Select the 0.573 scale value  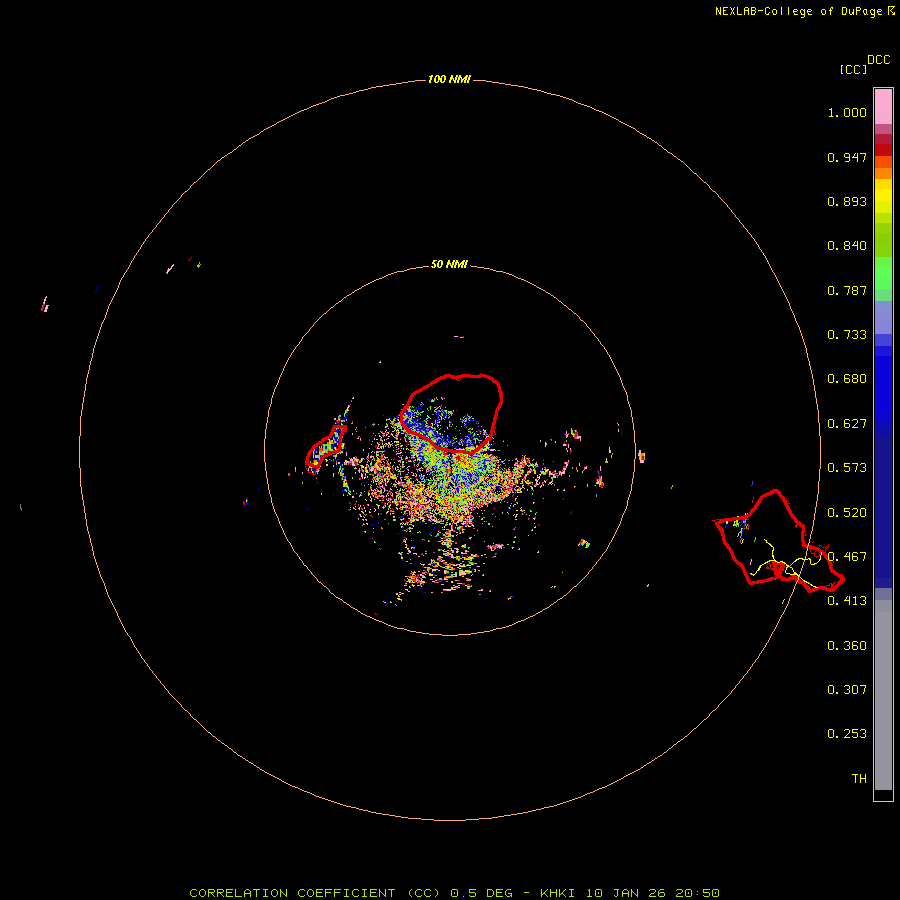click(x=847, y=468)
